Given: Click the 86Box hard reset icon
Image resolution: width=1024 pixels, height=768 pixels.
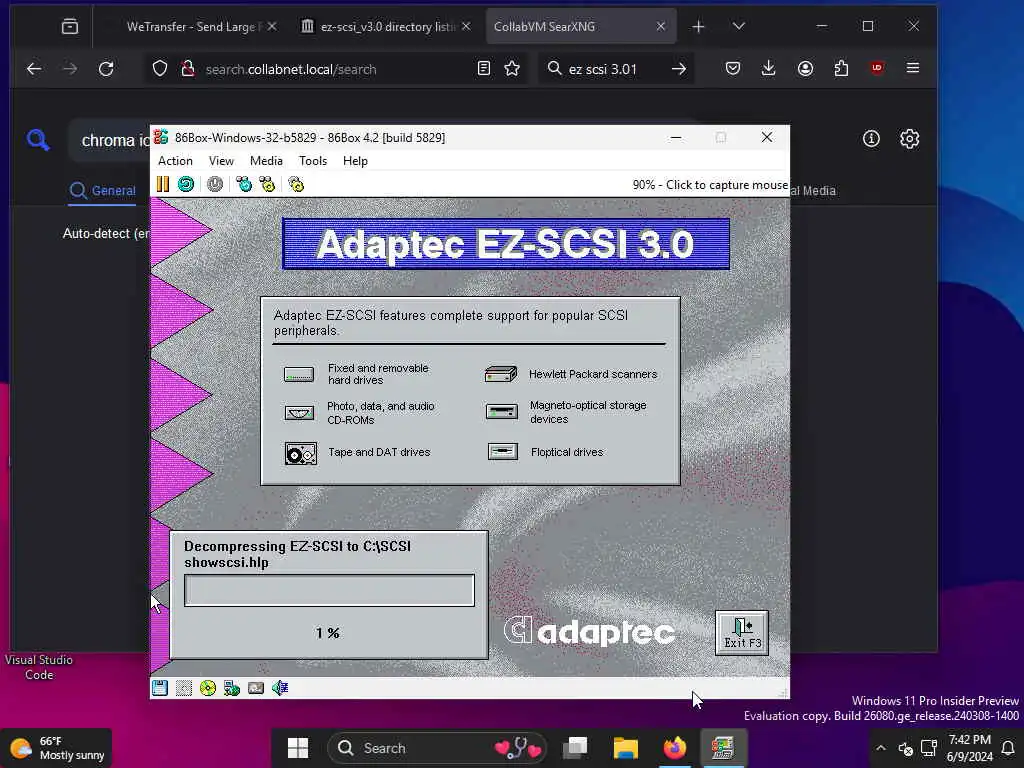Looking at the screenshot, I should (186, 184).
